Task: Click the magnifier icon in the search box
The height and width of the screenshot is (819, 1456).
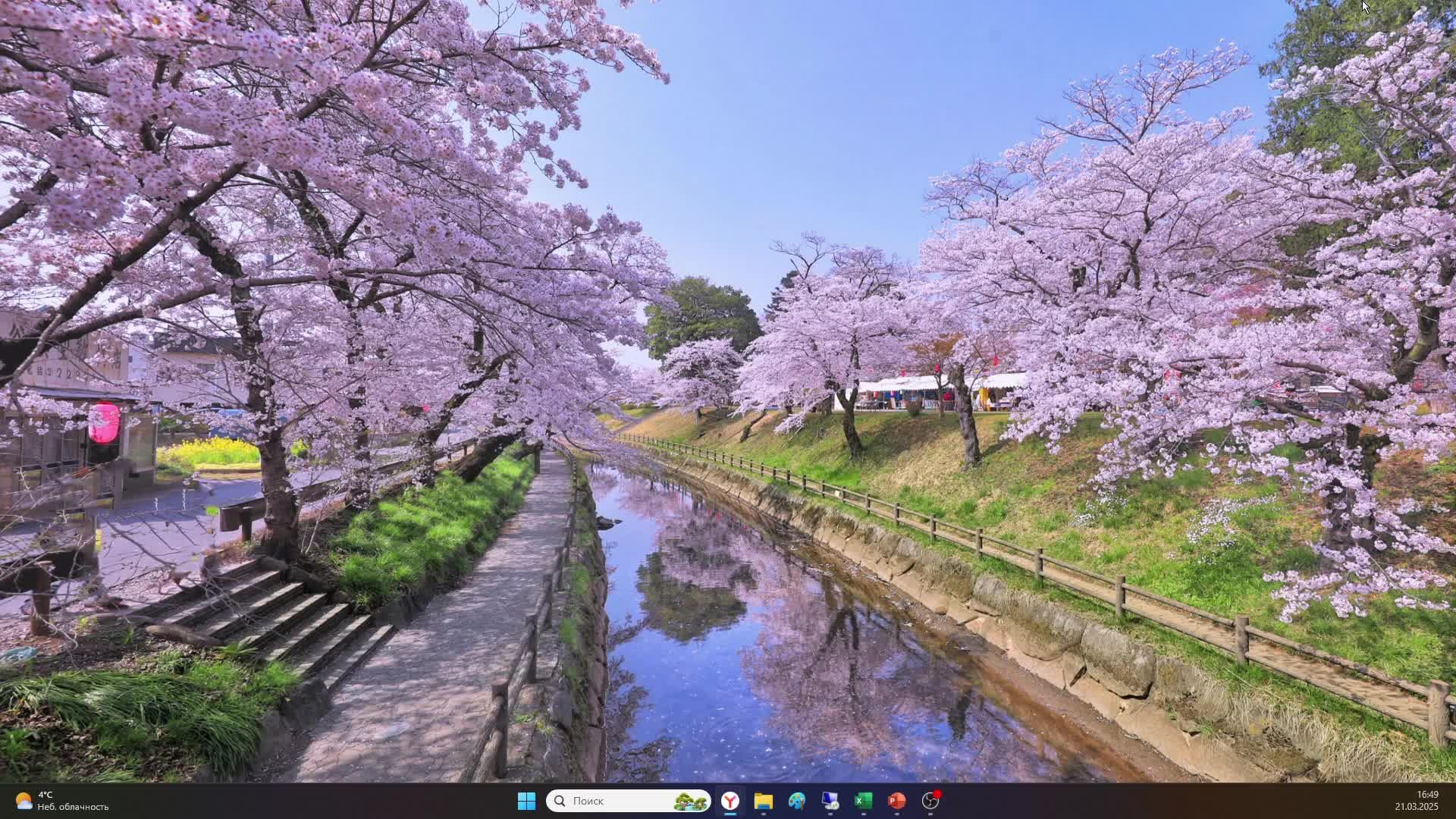Action: (x=560, y=801)
